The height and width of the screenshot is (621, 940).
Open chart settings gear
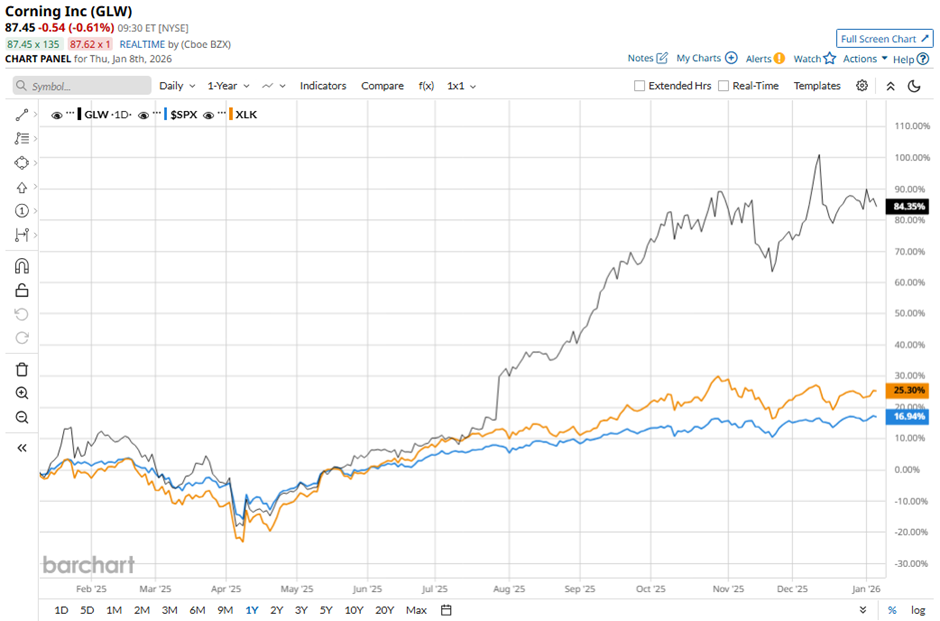coord(862,86)
